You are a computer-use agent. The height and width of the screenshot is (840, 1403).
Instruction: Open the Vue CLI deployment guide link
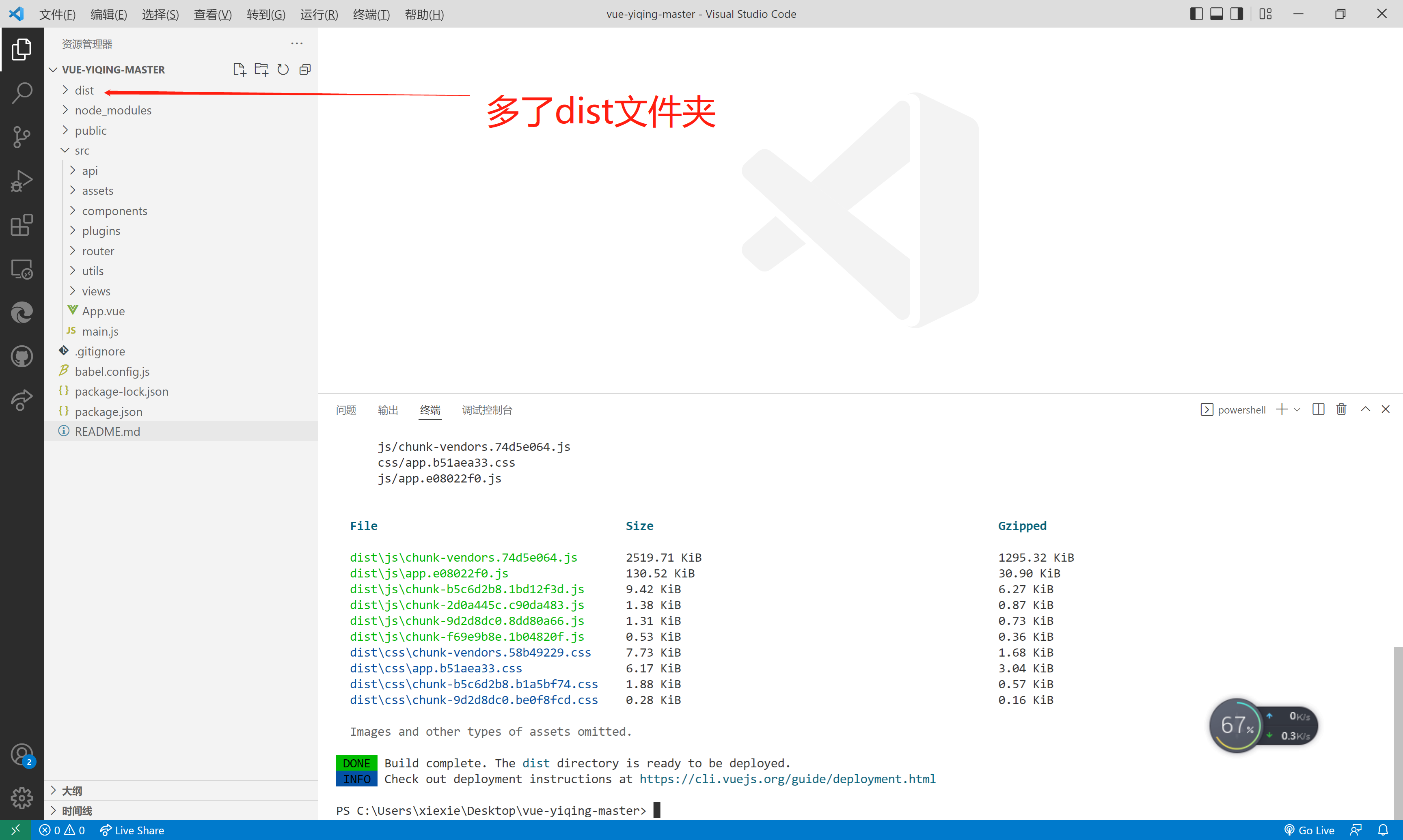[787, 779]
